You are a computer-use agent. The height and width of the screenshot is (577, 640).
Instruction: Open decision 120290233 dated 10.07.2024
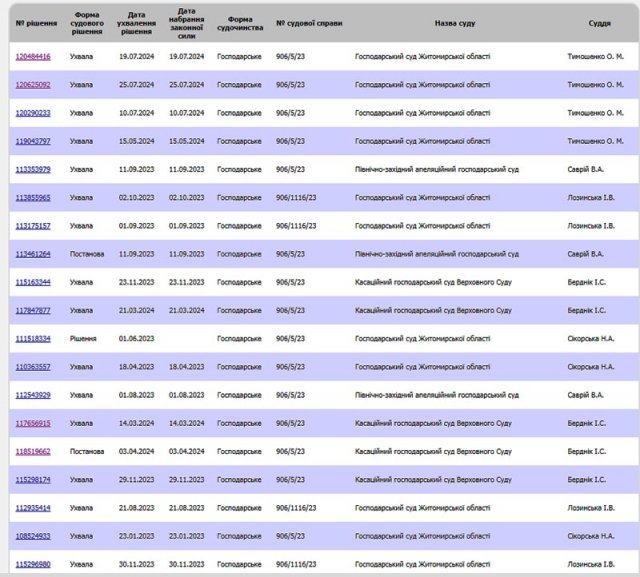tap(33, 113)
